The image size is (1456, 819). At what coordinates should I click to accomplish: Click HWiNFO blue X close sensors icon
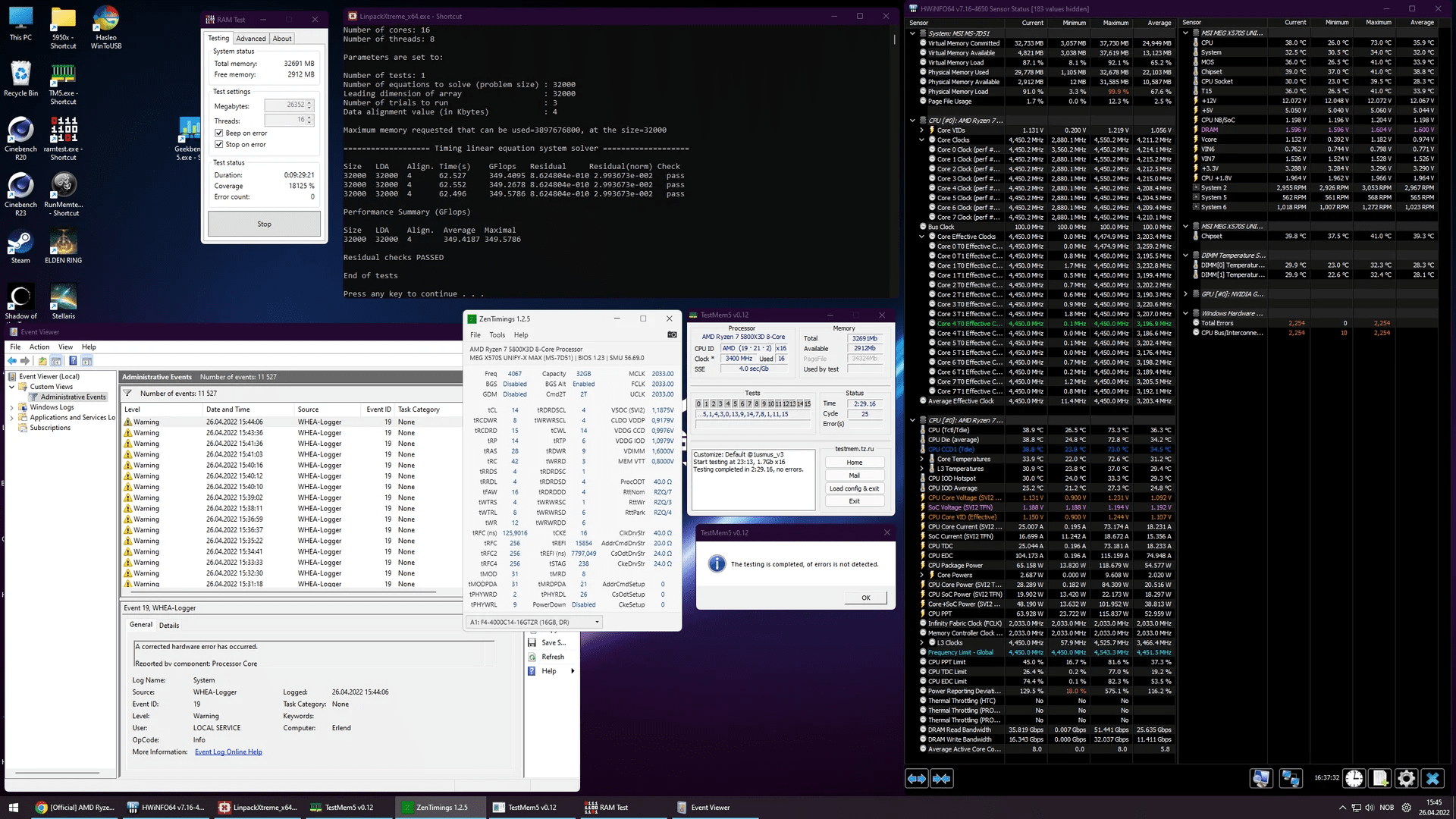coord(1432,778)
